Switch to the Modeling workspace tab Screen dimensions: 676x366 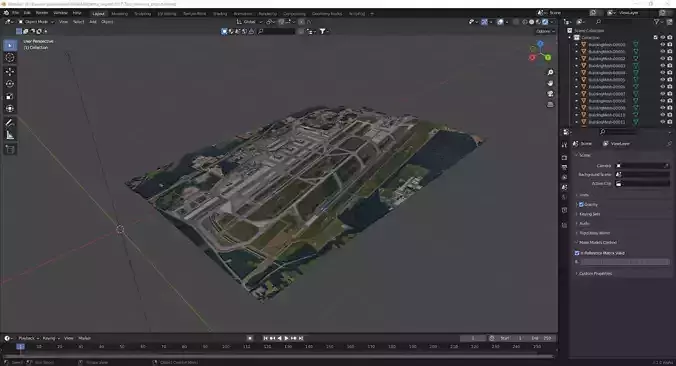pyautogui.click(x=119, y=13)
